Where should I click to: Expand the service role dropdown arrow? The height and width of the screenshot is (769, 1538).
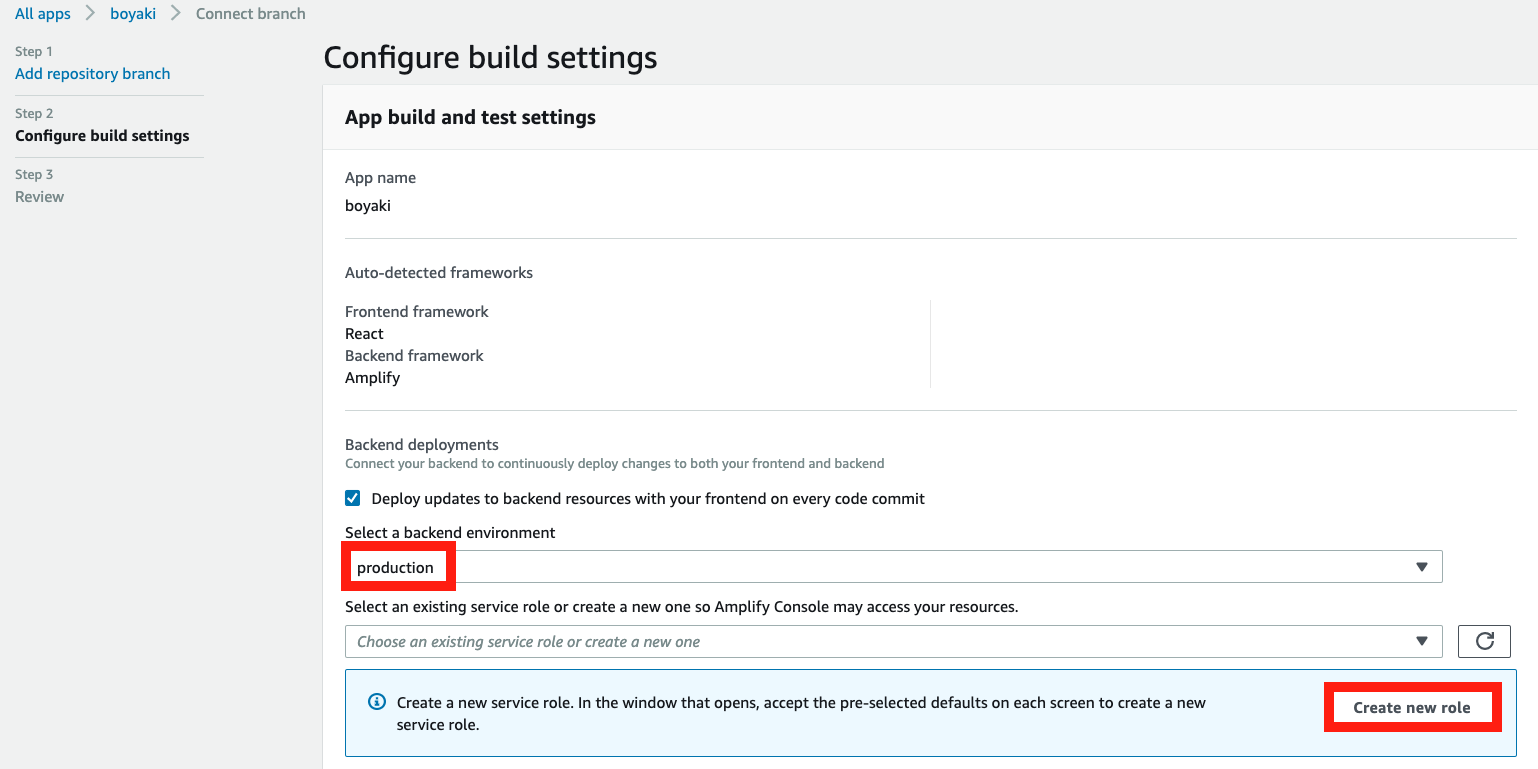[x=1422, y=641]
